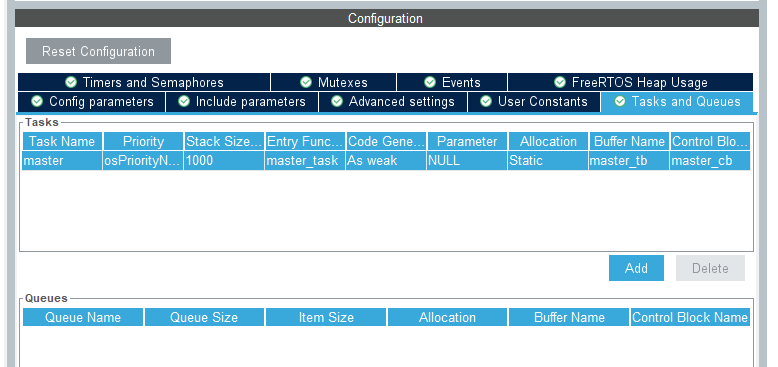The height and width of the screenshot is (367, 778).
Task: Click check icon on Mutexes tab
Action: pos(306,82)
